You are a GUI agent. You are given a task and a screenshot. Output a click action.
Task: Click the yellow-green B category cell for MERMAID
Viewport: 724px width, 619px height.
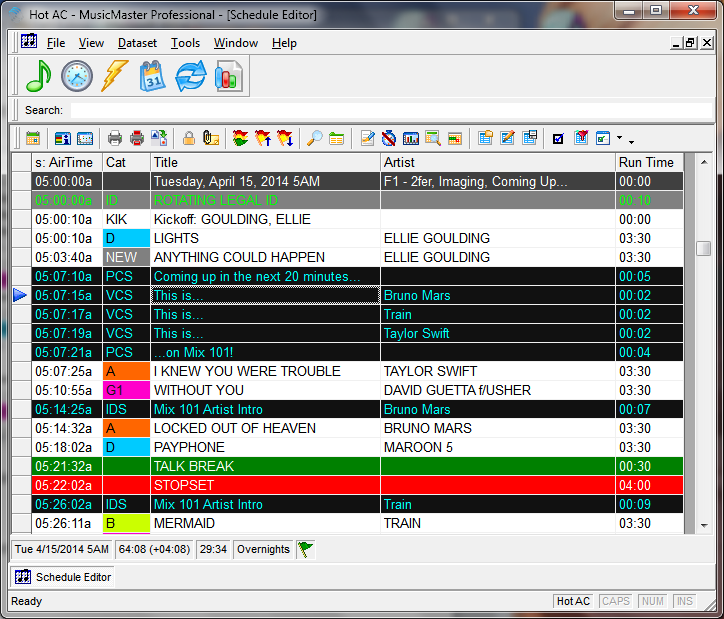tap(126, 523)
